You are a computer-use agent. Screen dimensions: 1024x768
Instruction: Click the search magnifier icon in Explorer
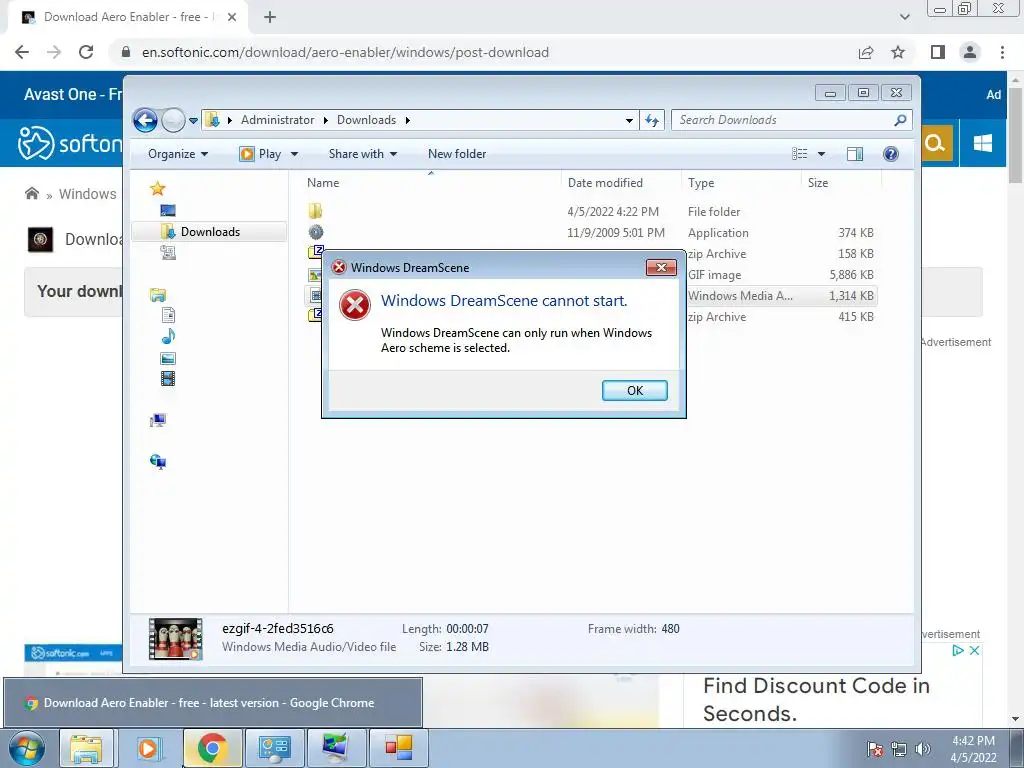(x=901, y=120)
